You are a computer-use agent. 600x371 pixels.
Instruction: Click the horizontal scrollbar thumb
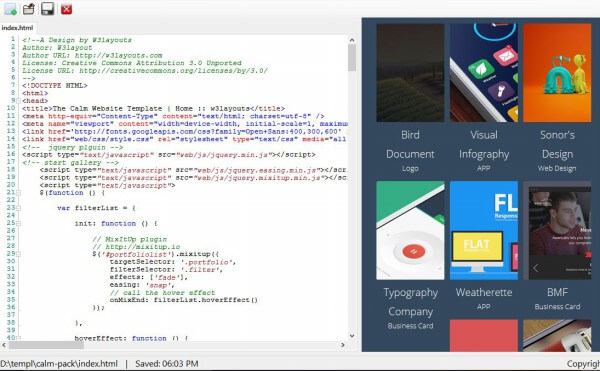point(46,345)
